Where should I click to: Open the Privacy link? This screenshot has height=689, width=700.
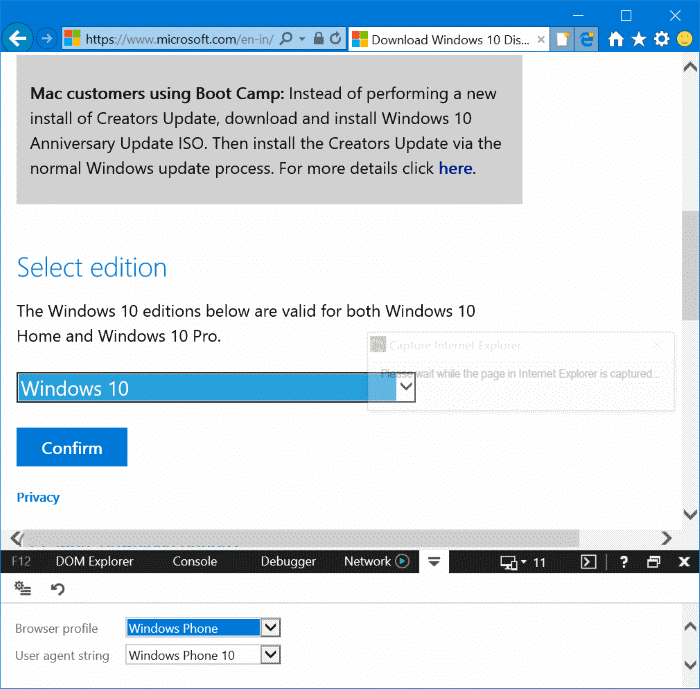[x=38, y=497]
